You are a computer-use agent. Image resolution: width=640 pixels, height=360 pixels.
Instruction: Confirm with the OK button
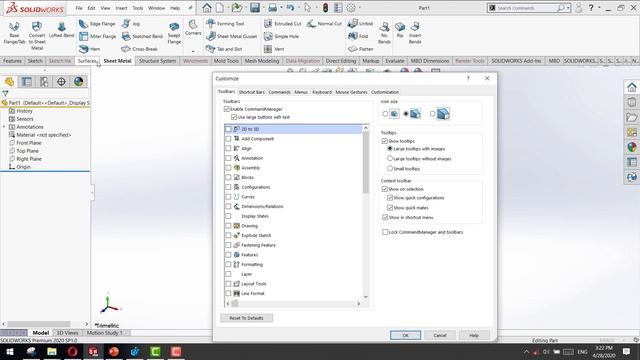[x=405, y=335]
